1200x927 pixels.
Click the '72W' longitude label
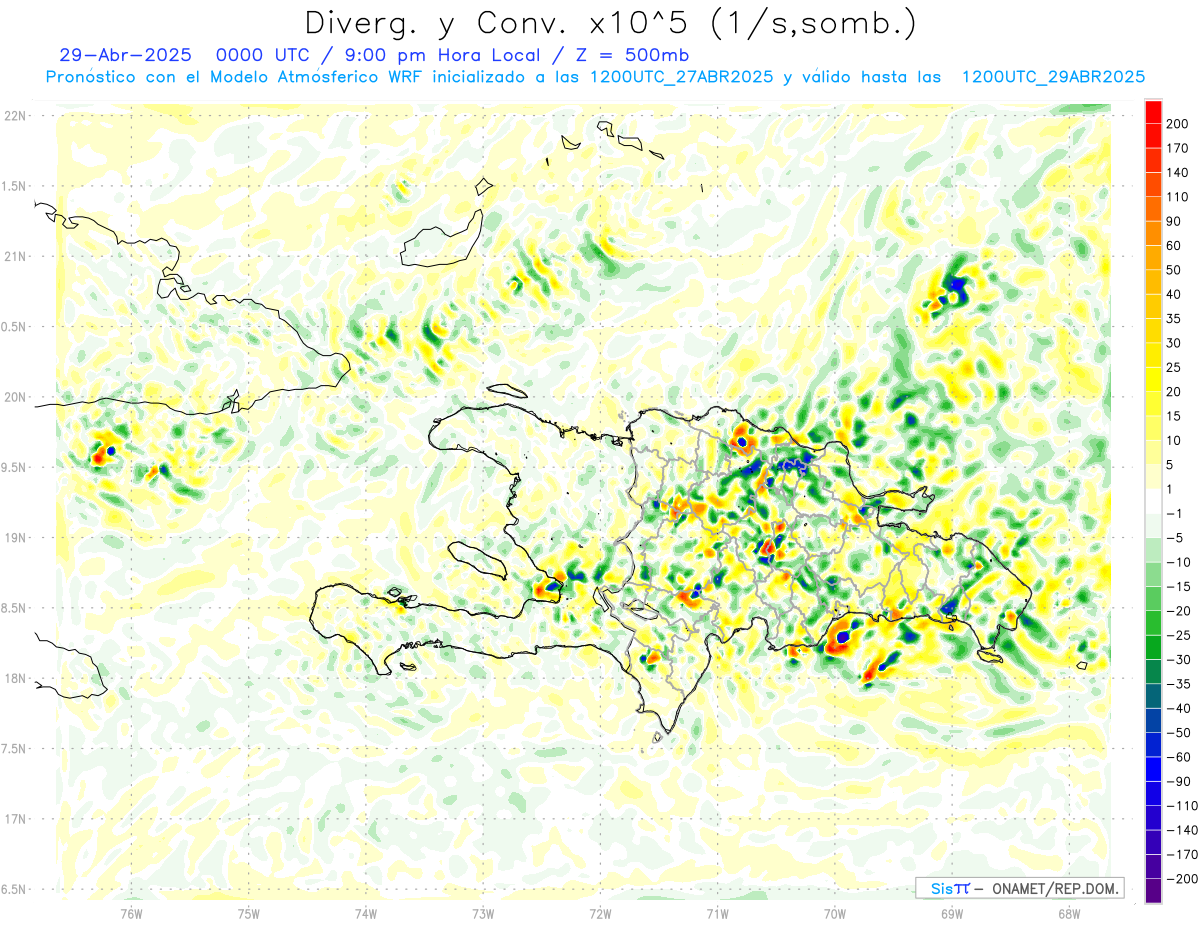coord(601,912)
